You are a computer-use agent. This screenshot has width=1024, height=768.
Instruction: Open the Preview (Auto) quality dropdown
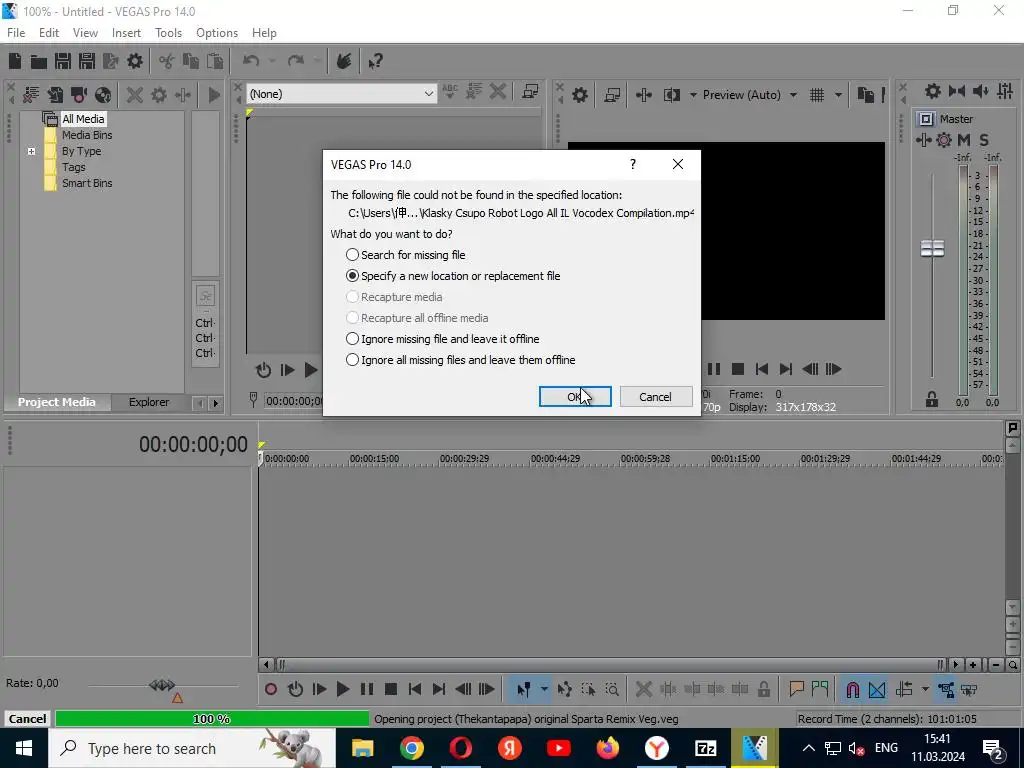[793, 95]
